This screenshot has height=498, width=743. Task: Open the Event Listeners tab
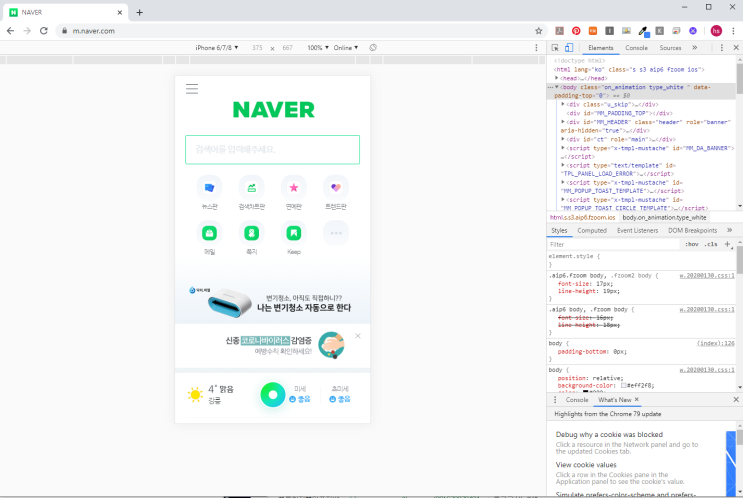click(x=637, y=230)
